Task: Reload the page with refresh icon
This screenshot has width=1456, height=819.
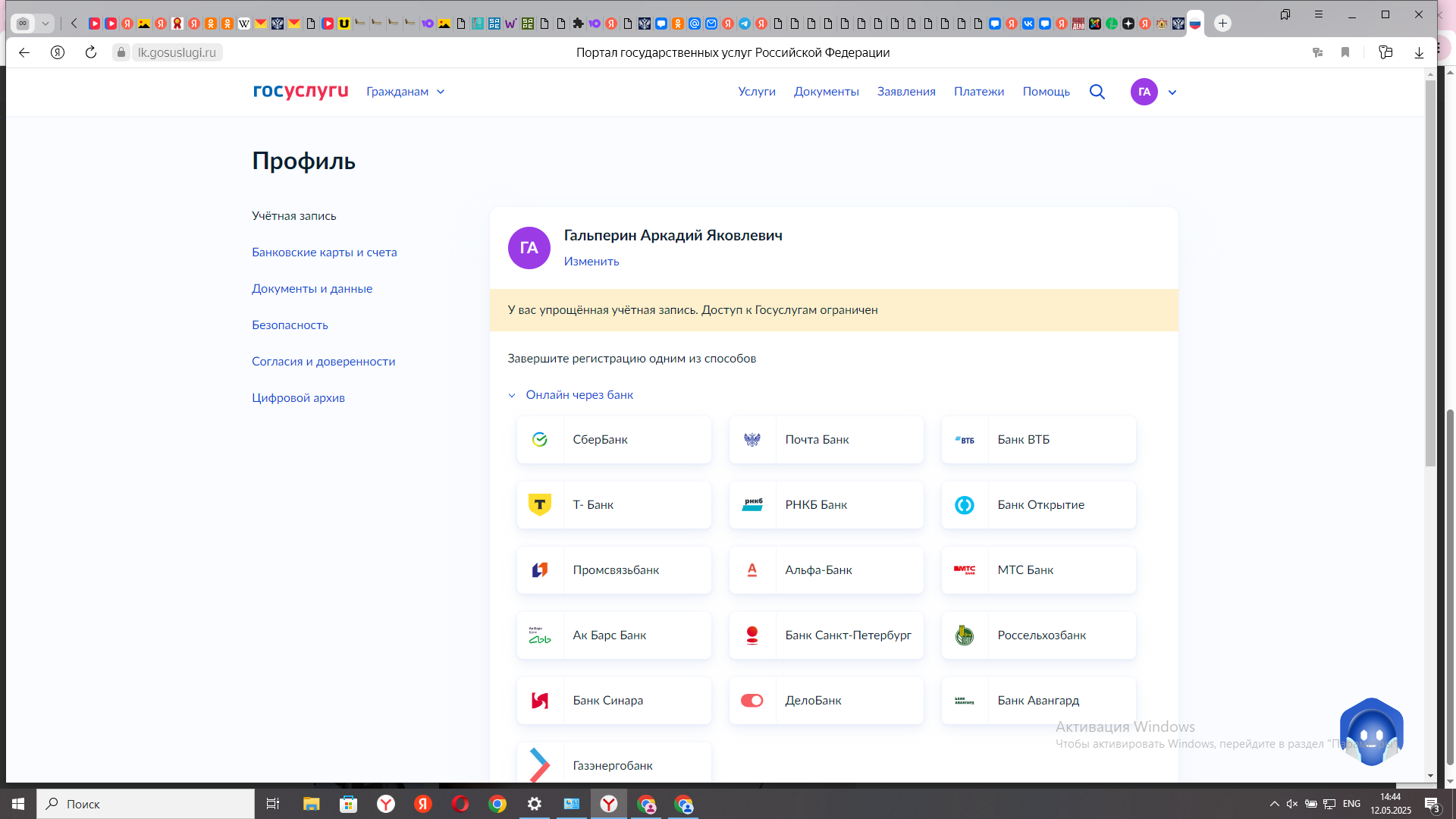Action: tap(91, 52)
